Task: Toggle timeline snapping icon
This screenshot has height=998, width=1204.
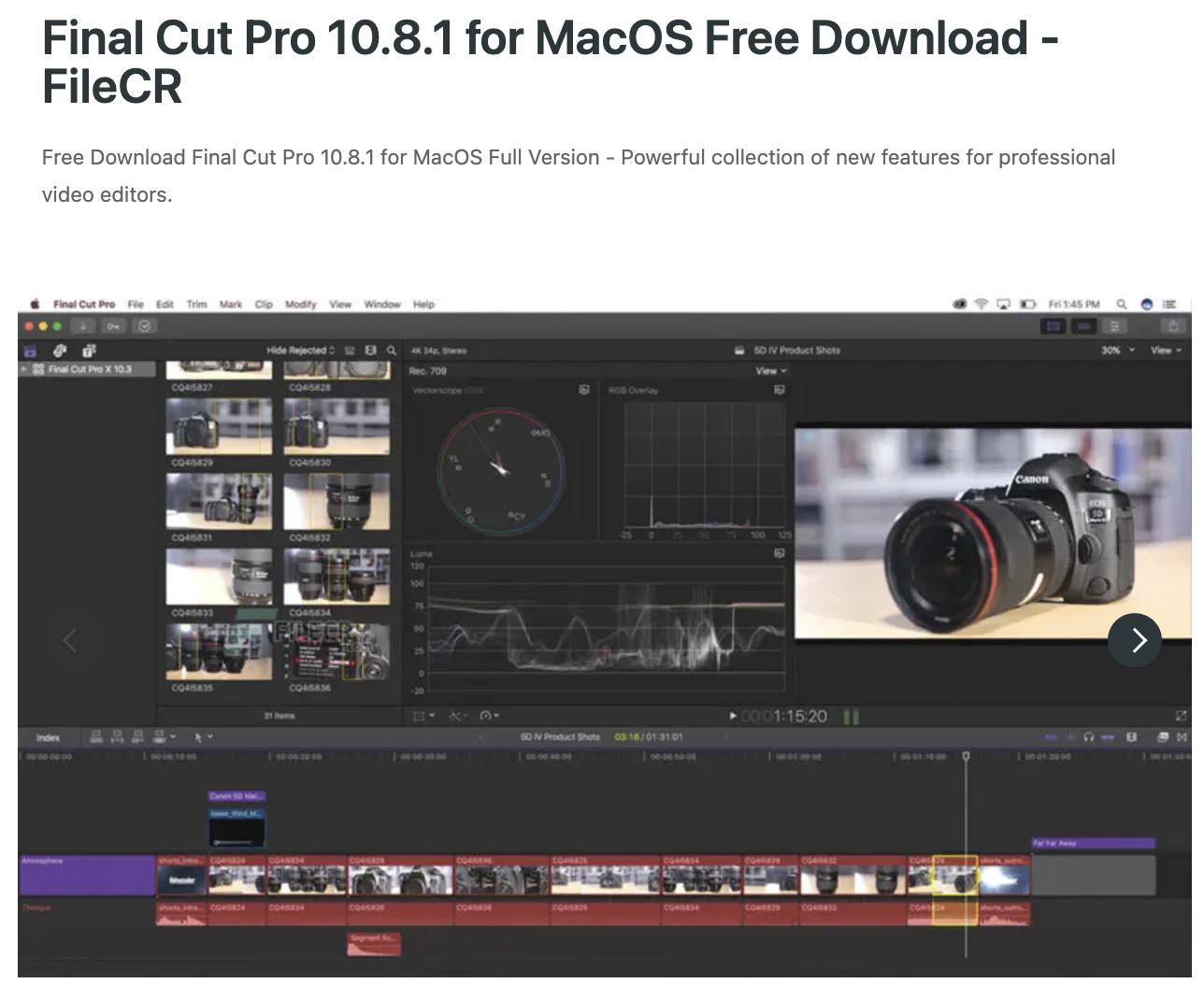Action: coord(1108,737)
